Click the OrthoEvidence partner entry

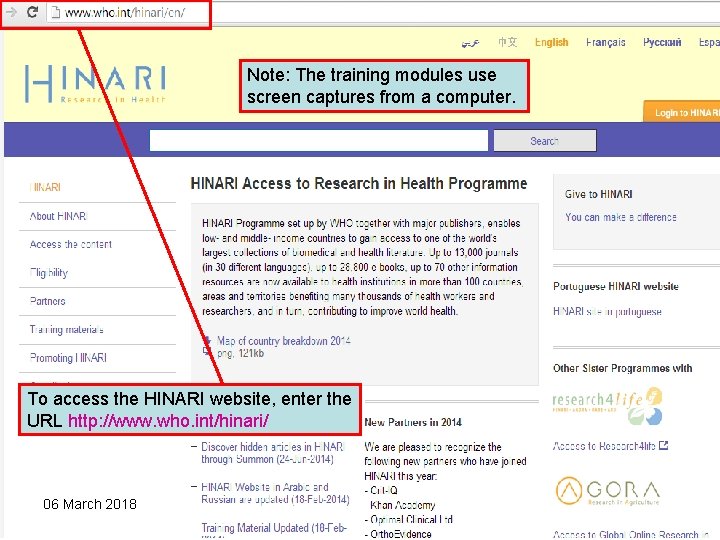pyautogui.click(x=398, y=534)
